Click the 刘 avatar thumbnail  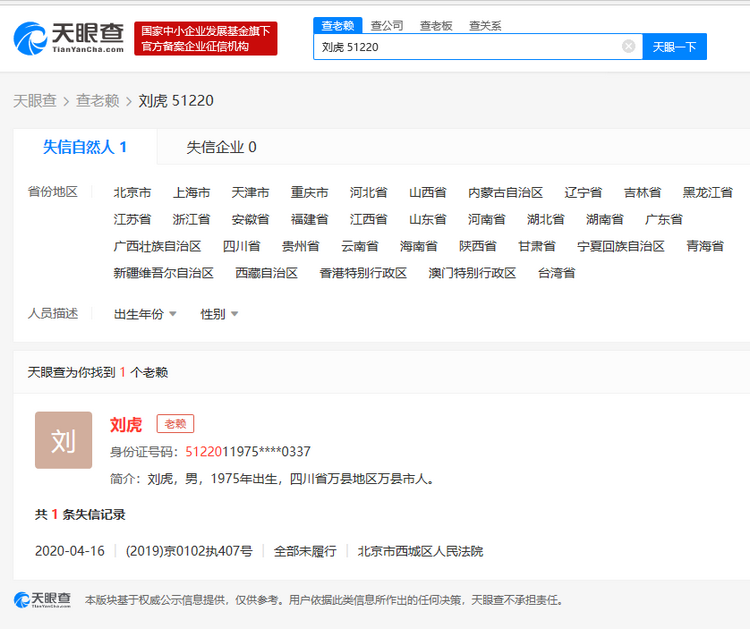pos(63,440)
